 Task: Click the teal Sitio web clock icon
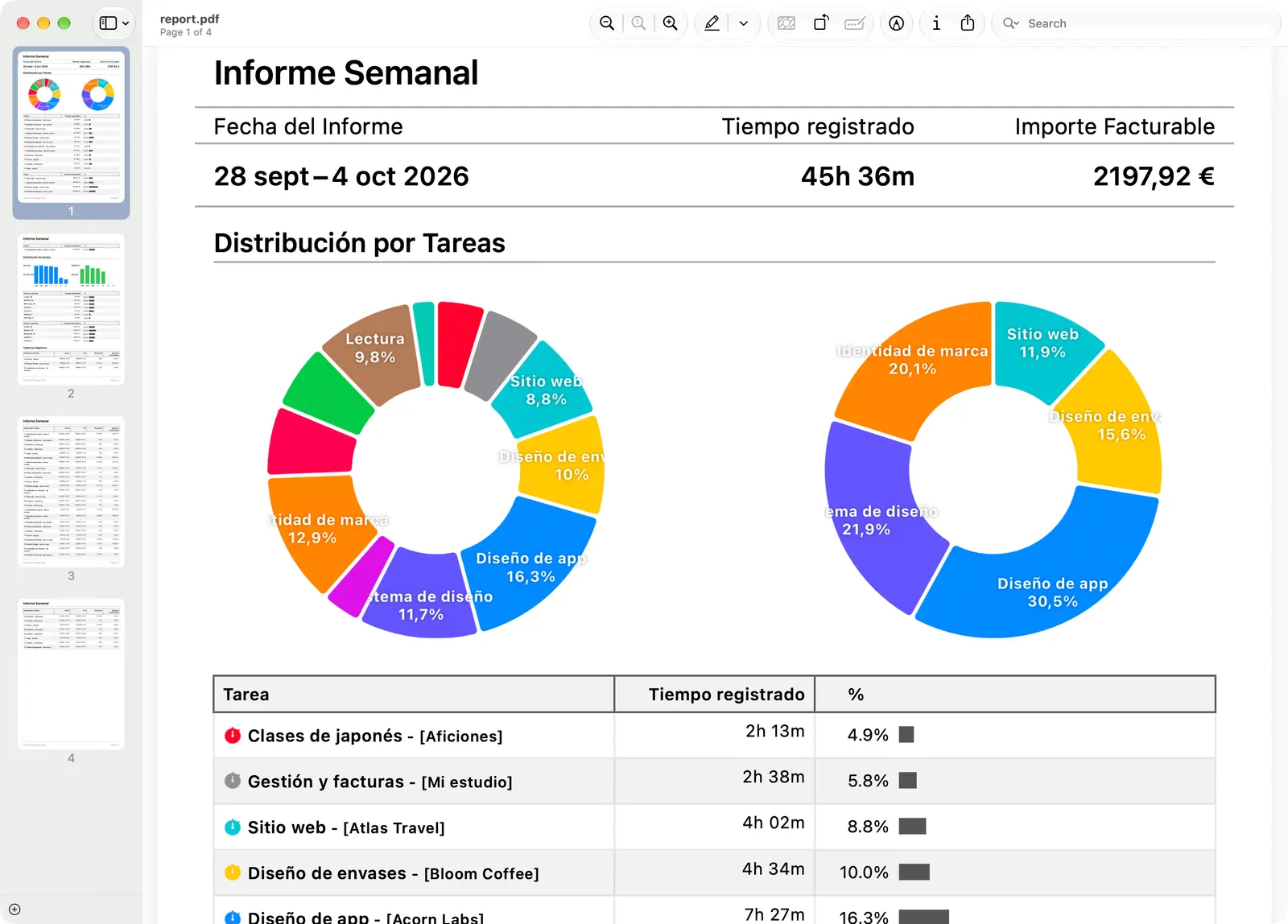233,827
